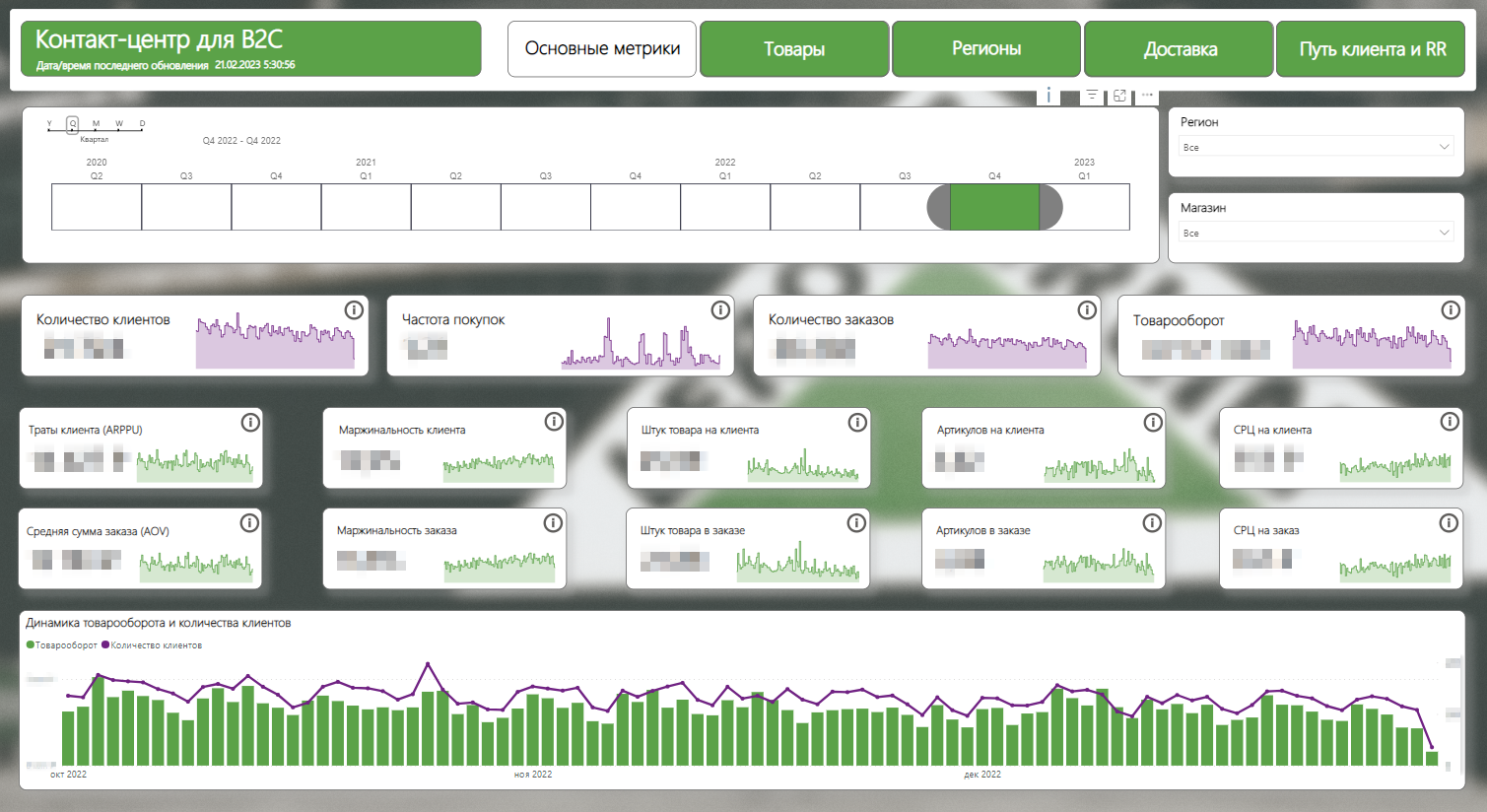This screenshot has width=1487, height=812.
Task: Show info for Маржинальность клиента
Action: [x=554, y=422]
